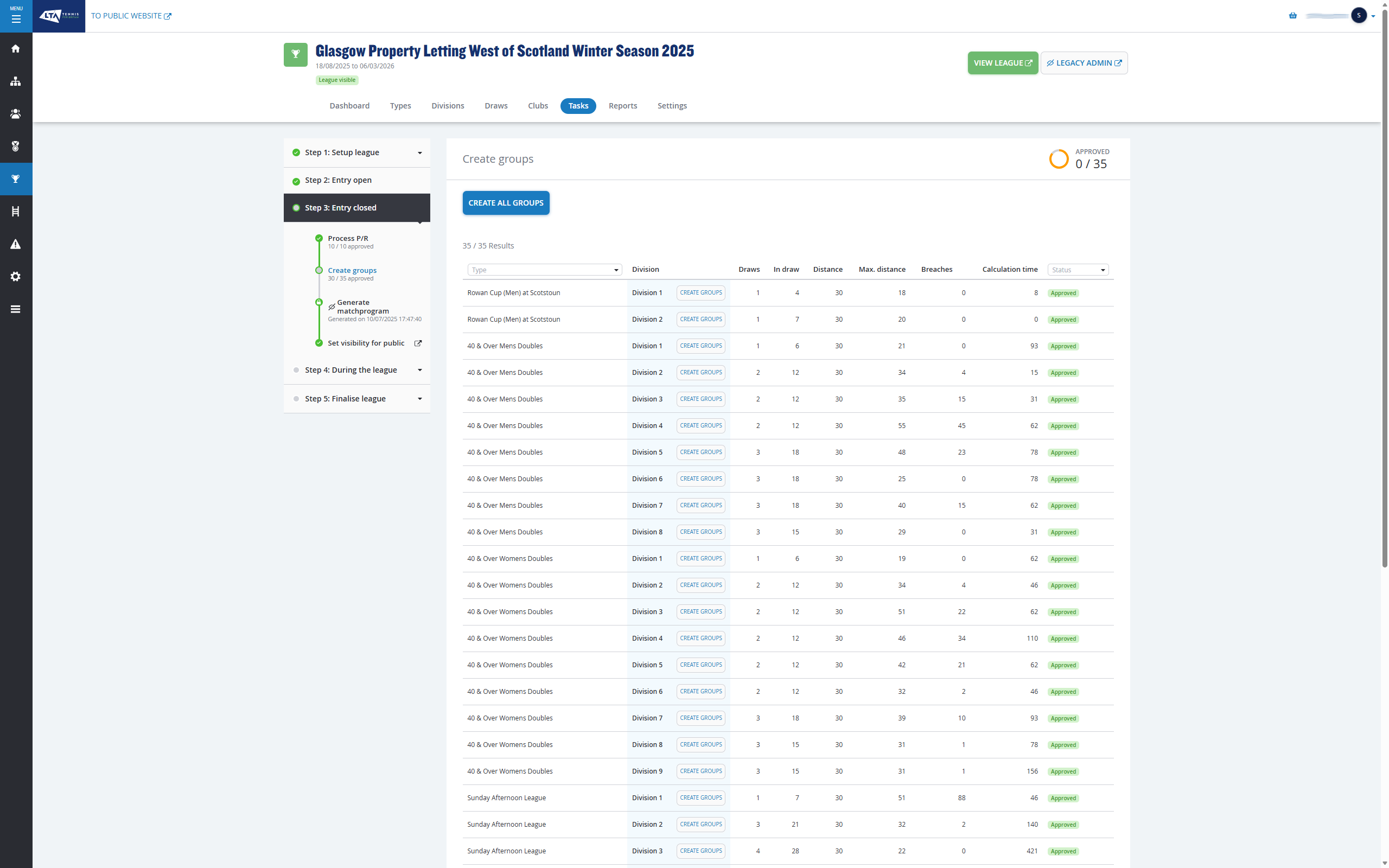Open the Status filter dropdown
Image resolution: width=1389 pixels, height=868 pixels.
tap(1078, 270)
